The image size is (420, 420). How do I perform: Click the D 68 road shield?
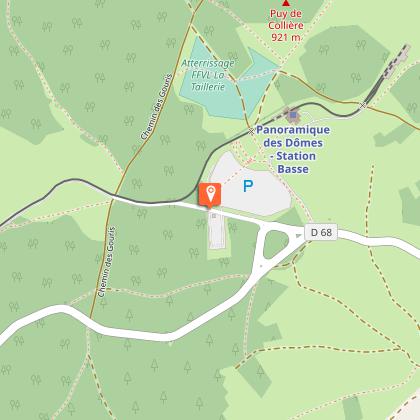pos(321,232)
